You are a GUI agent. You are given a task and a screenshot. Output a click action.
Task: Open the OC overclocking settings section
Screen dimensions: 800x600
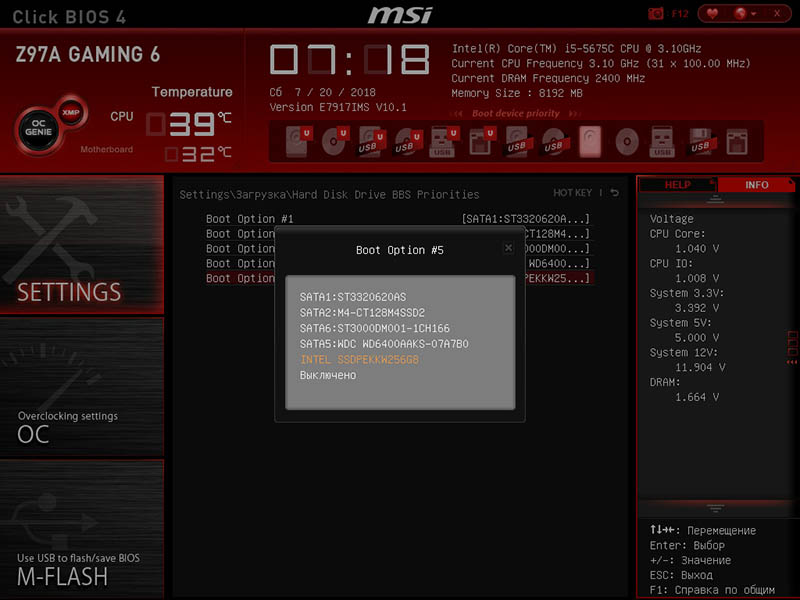click(x=82, y=387)
